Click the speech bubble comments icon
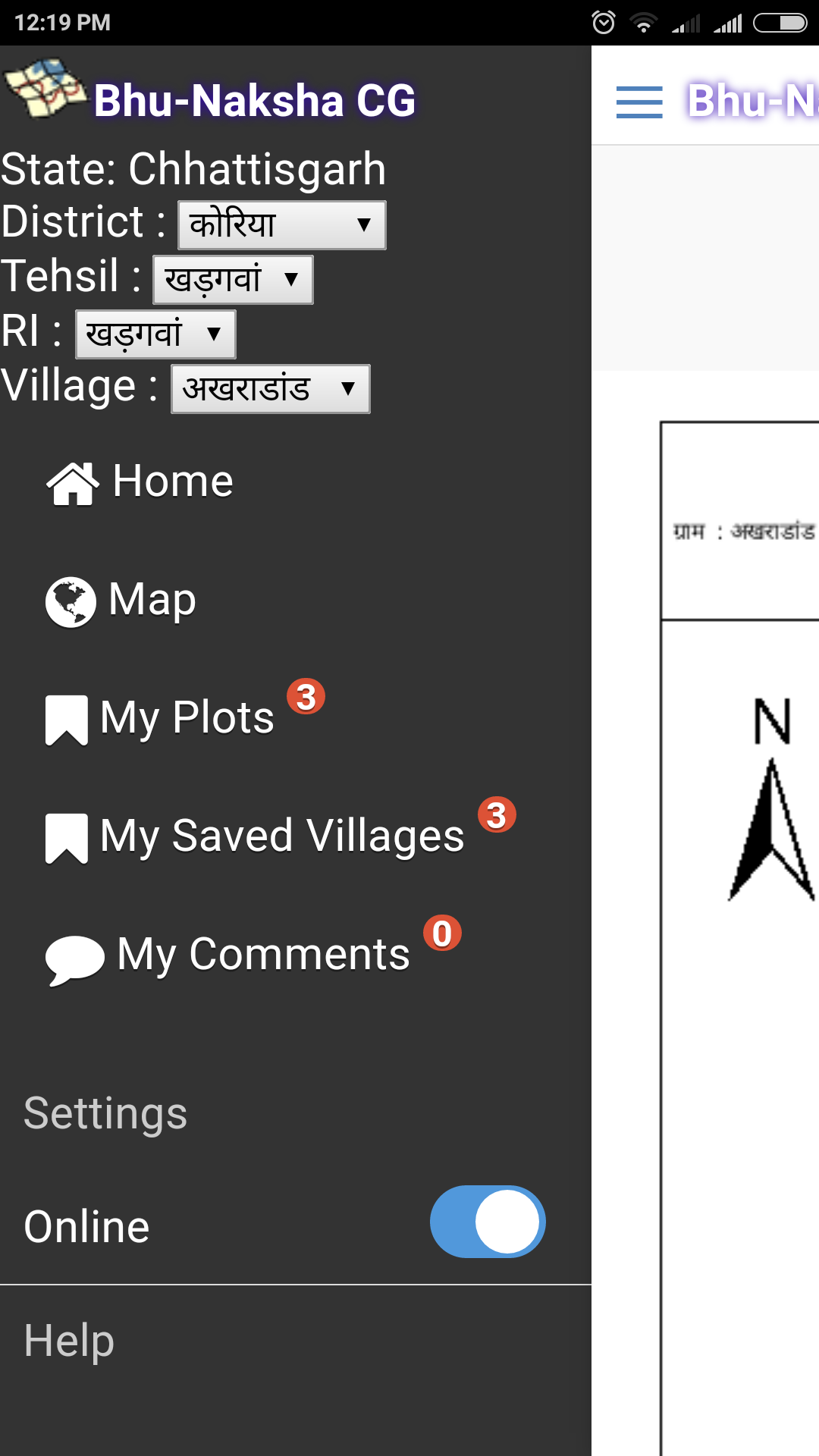Image resolution: width=819 pixels, height=1456 pixels. (74, 960)
